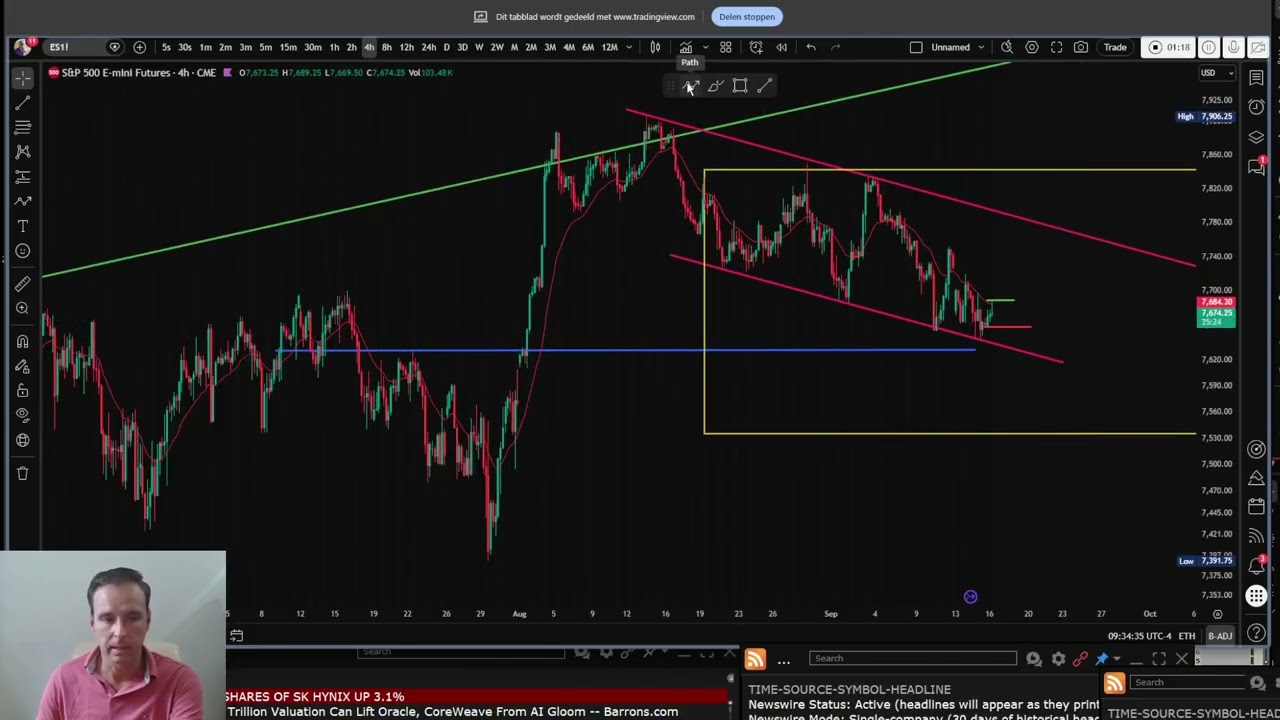Open the USD currency dropdown
This screenshot has height=720, width=1280.
tap(1217, 73)
